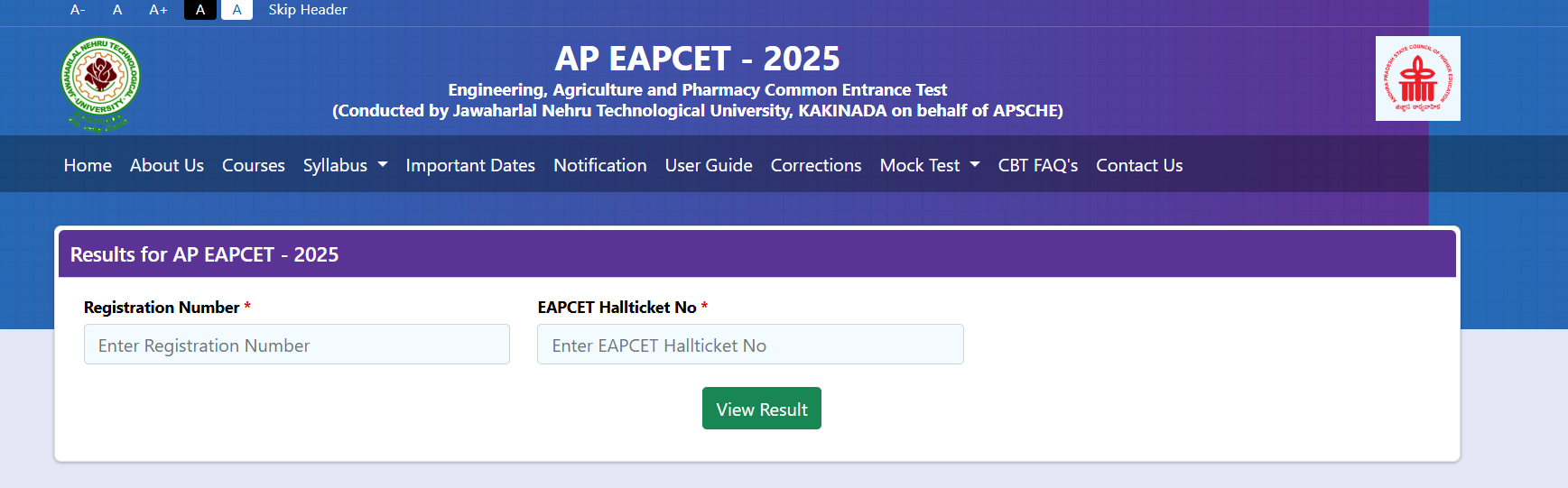1568x488 pixels.
Task: Decrease font size with A- button
Action: (x=78, y=10)
